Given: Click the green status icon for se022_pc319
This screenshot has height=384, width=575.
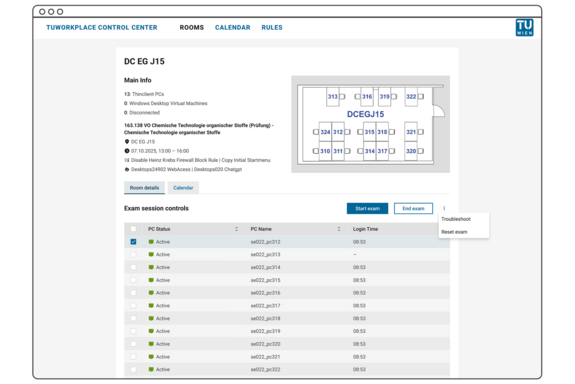Looking at the screenshot, I should coord(151,331).
